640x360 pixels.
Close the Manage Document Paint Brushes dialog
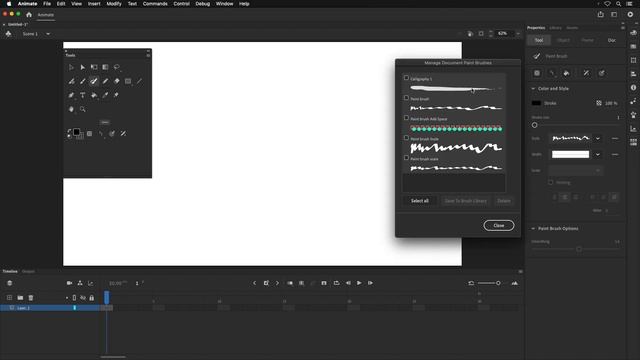click(499, 225)
